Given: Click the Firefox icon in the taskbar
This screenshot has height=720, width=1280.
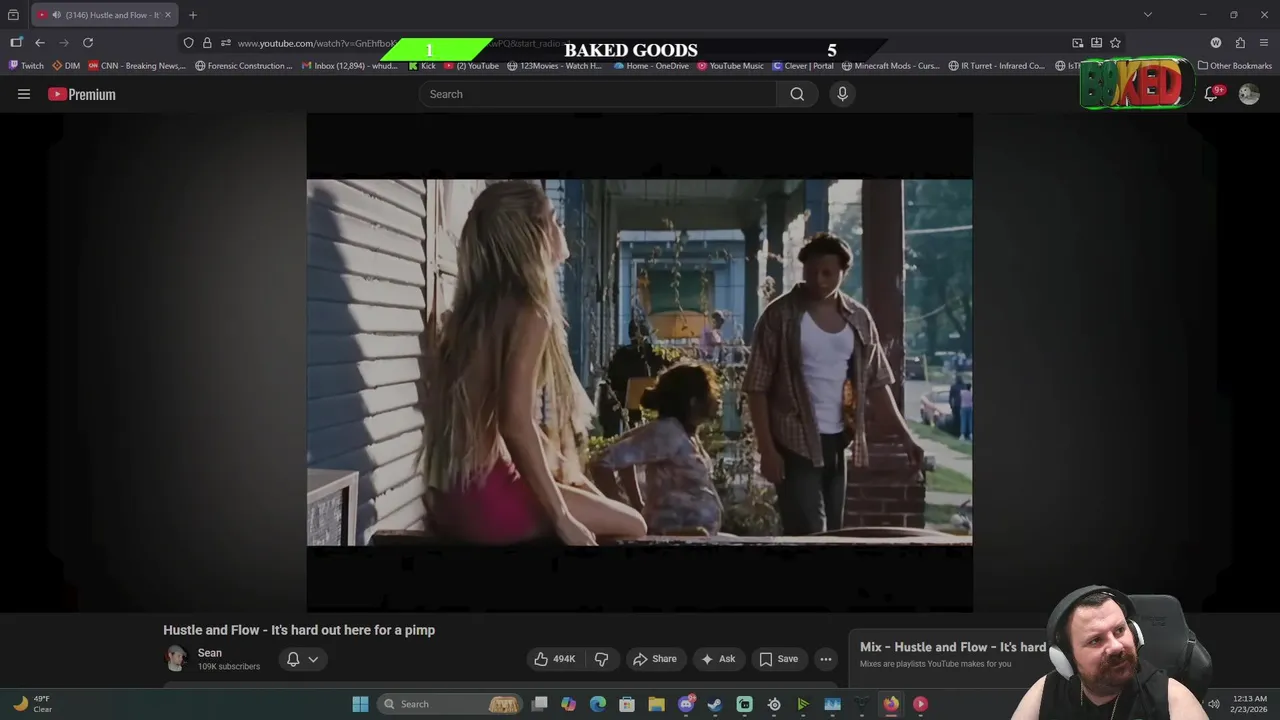Looking at the screenshot, I should point(891,704).
